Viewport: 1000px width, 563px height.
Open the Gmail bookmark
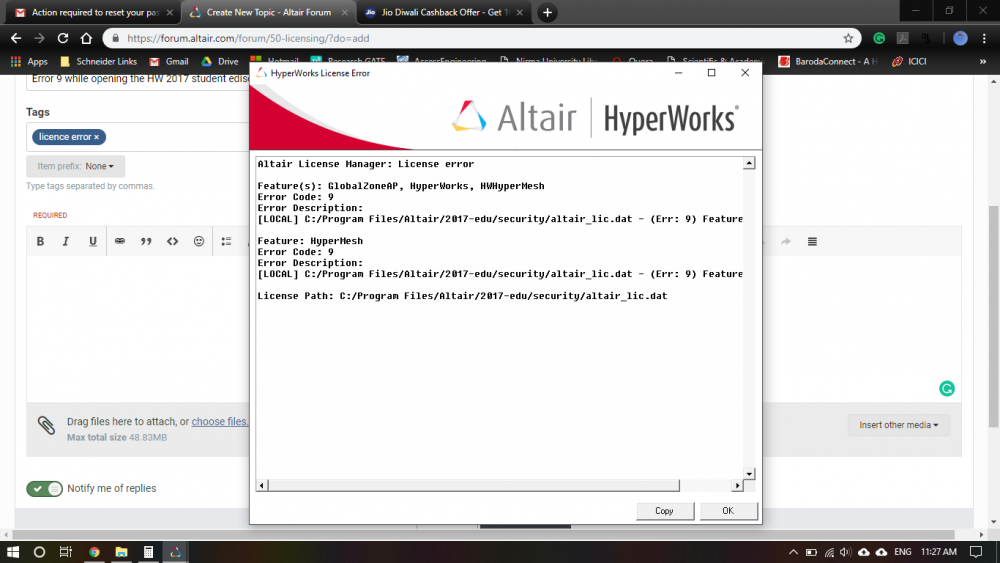169,61
